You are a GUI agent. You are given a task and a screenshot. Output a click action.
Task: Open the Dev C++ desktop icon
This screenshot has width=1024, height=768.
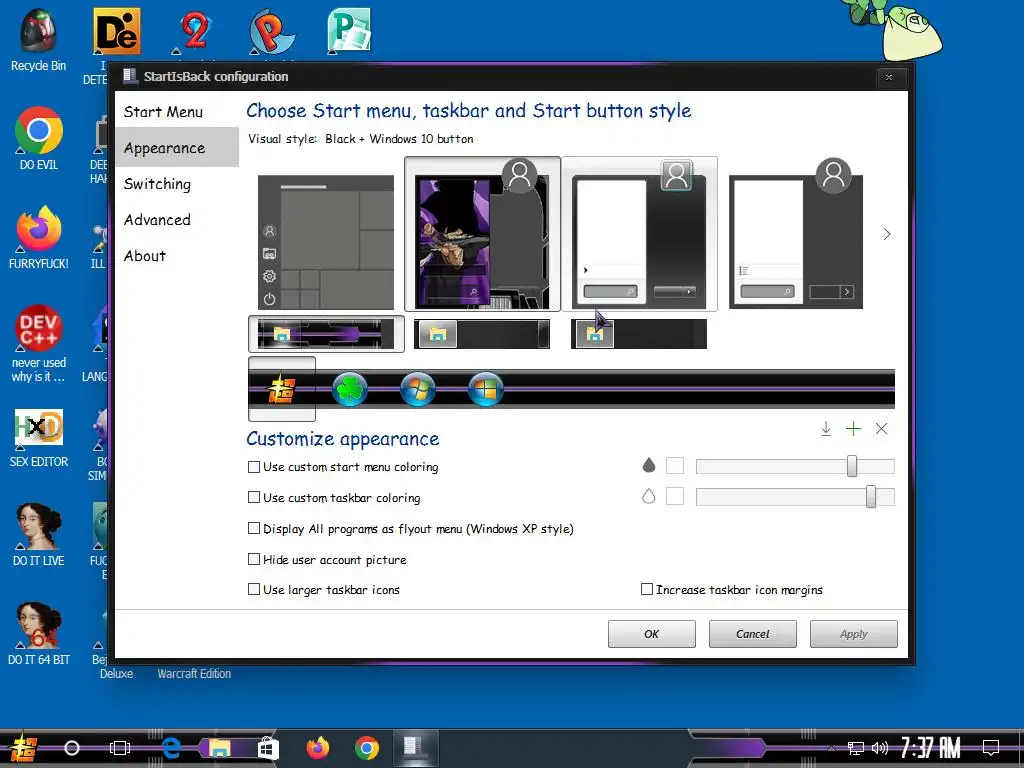(x=39, y=343)
